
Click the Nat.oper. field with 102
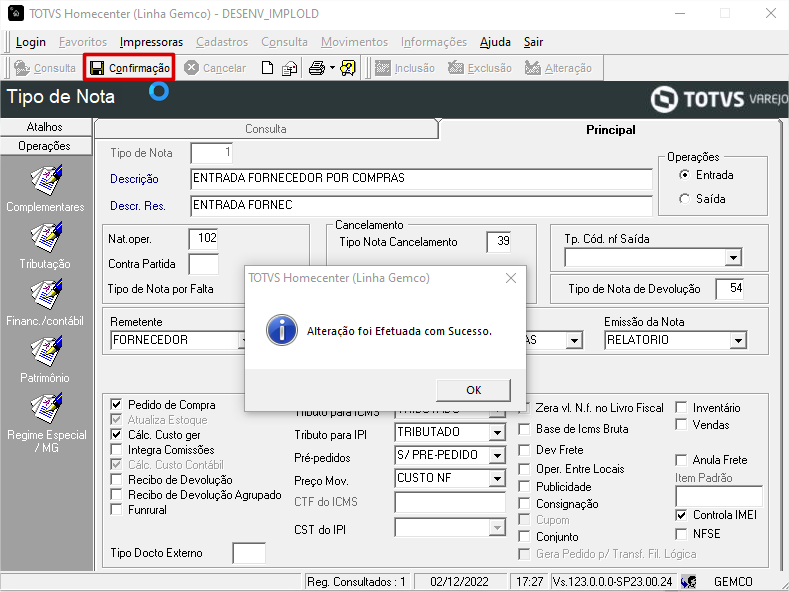(x=204, y=239)
